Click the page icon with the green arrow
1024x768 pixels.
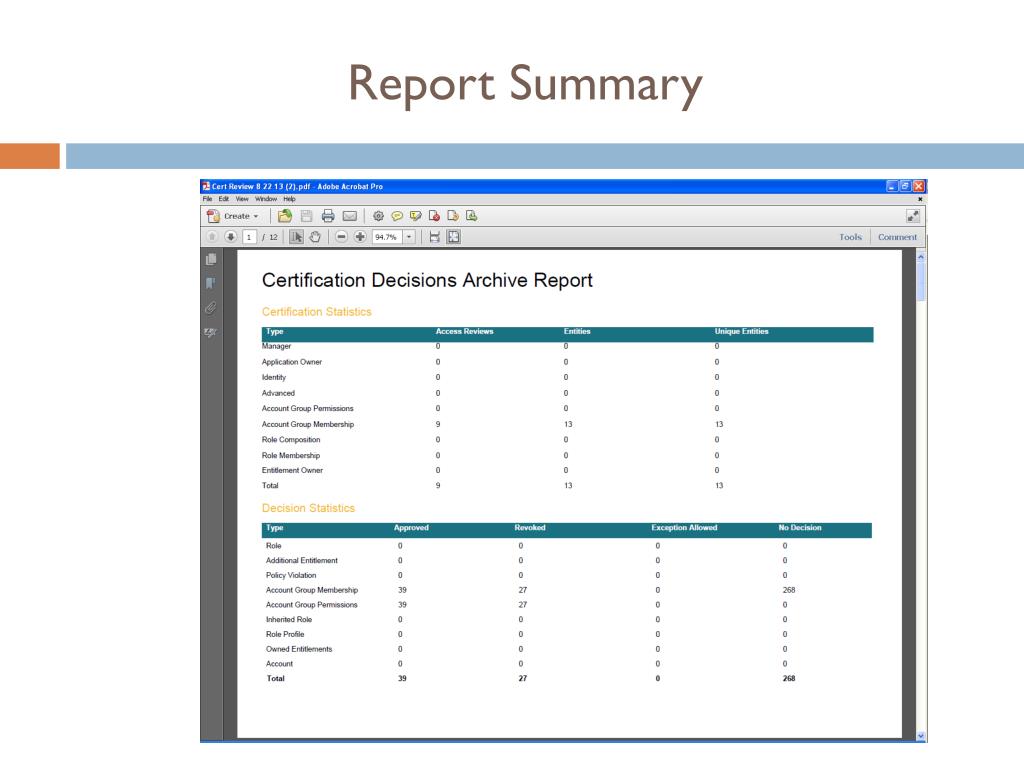[472, 216]
